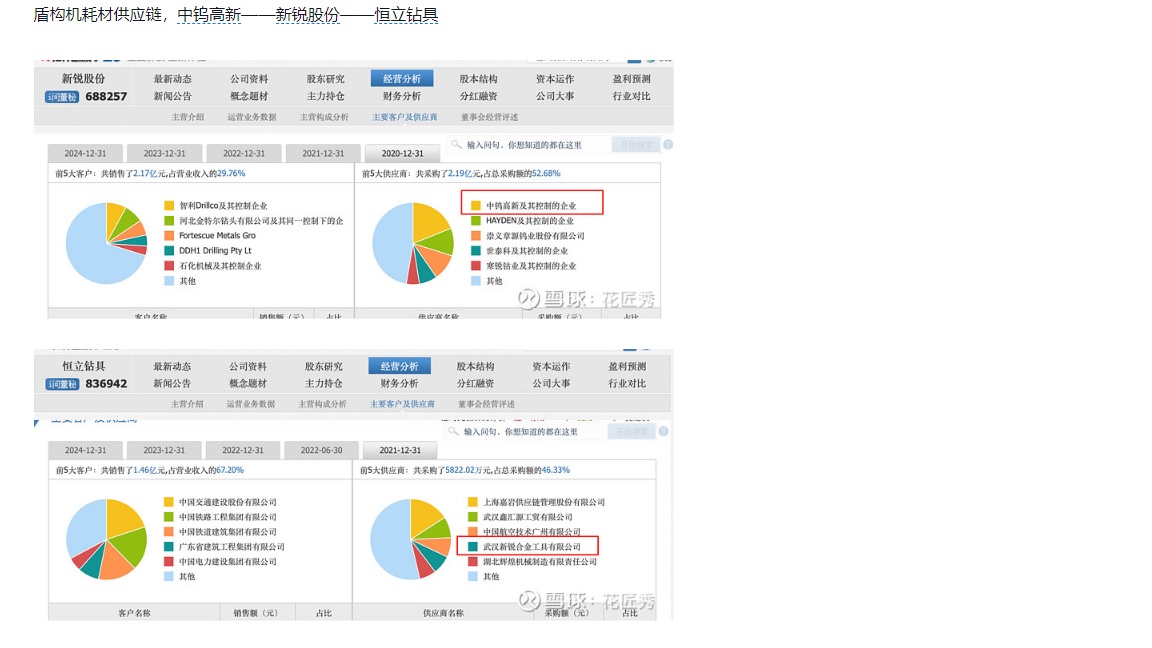Select yellow legend swatch for 中钨高新及其控制的企业
This screenshot has height=648, width=1152.
pos(475,206)
